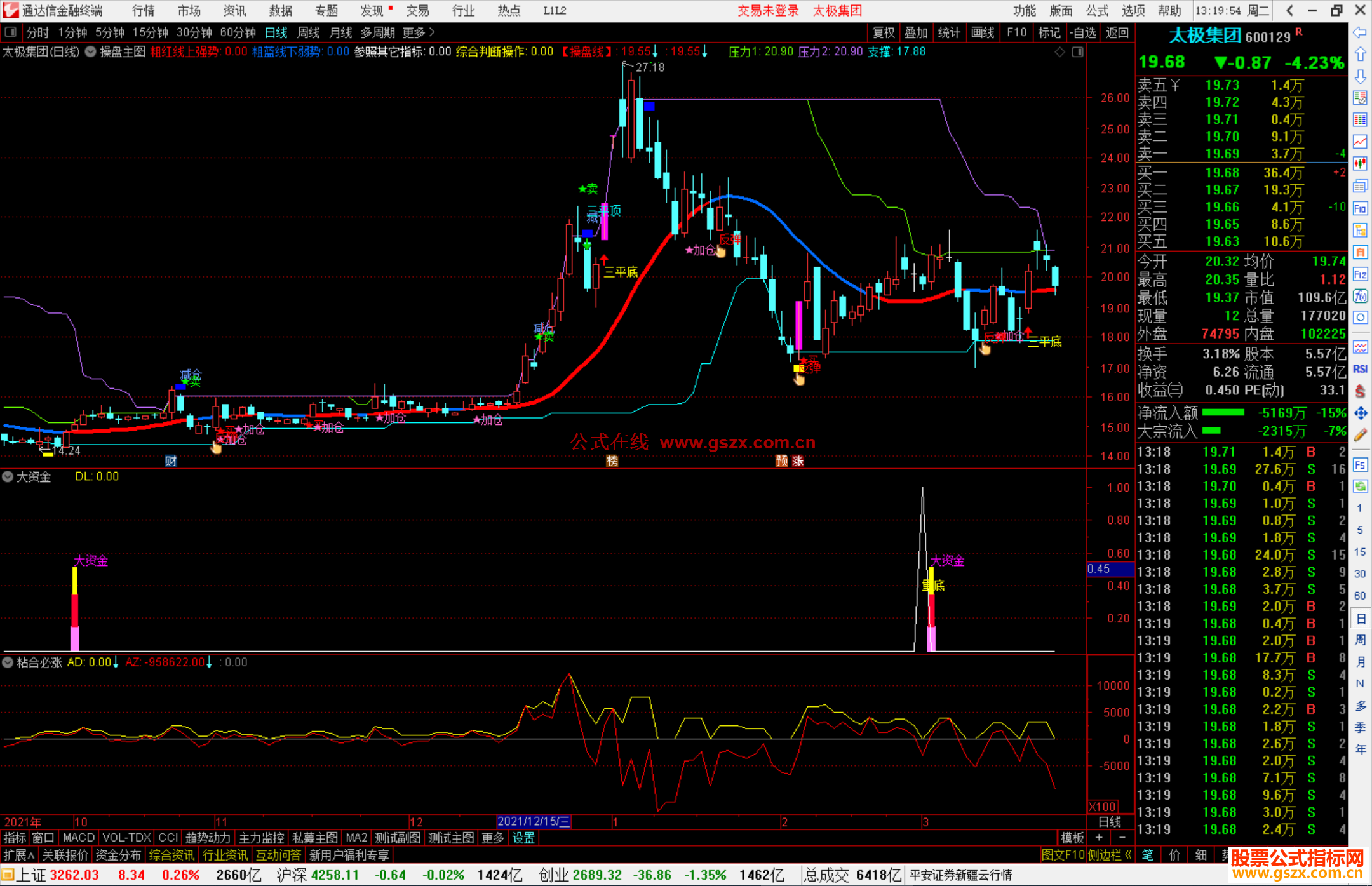Image resolution: width=1372 pixels, height=886 pixels.
Task: Click the 叠加 button
Action: coord(917,32)
